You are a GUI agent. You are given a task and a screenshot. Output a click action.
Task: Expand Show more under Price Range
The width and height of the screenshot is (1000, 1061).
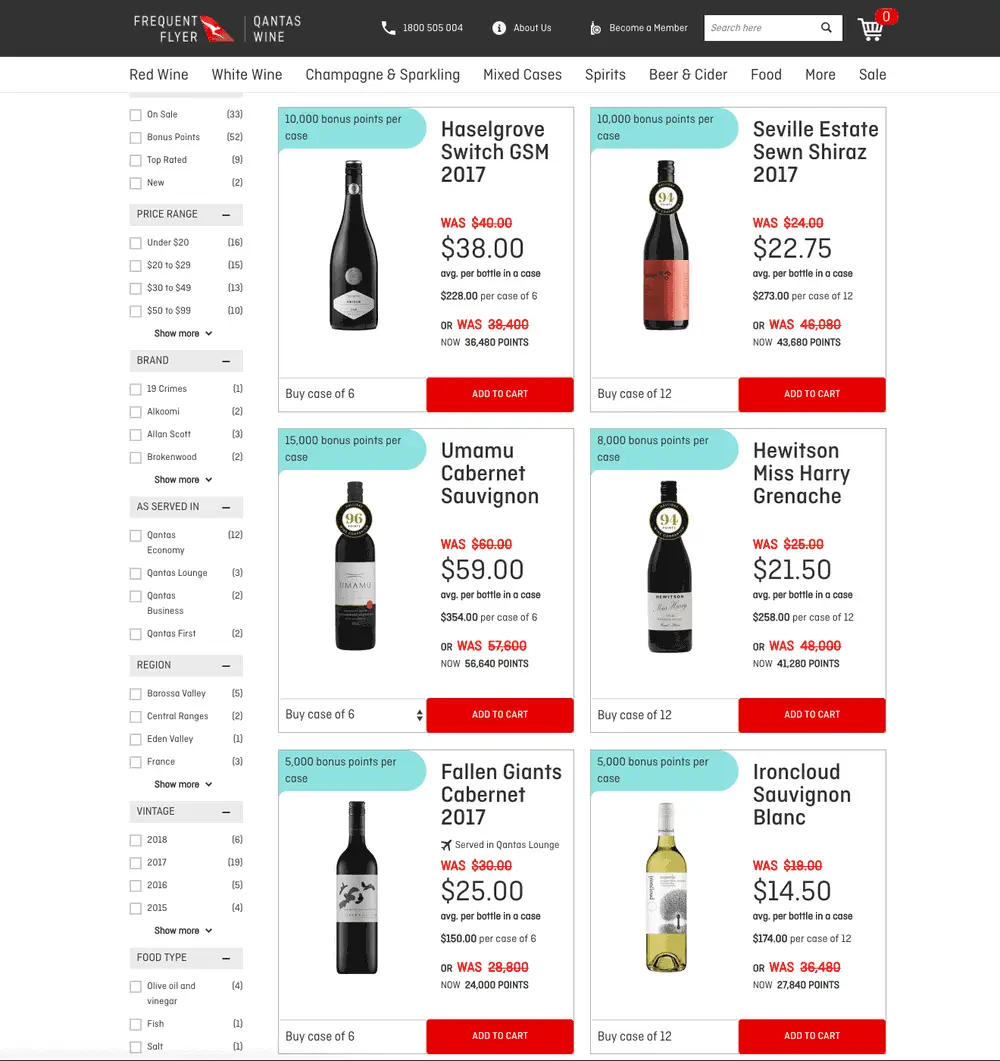point(183,334)
